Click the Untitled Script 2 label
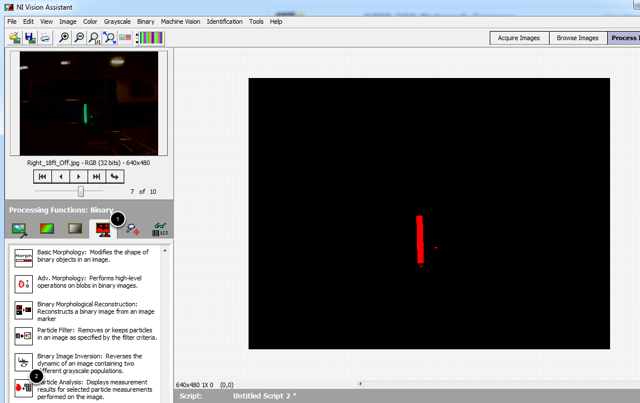 coord(264,396)
